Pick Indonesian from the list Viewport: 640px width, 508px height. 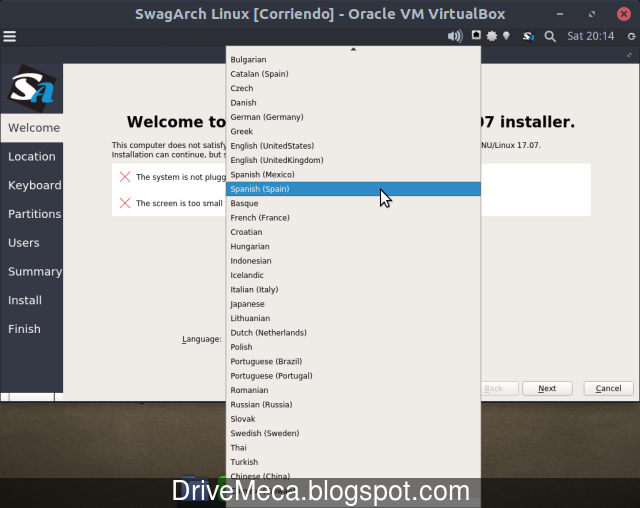click(x=353, y=261)
